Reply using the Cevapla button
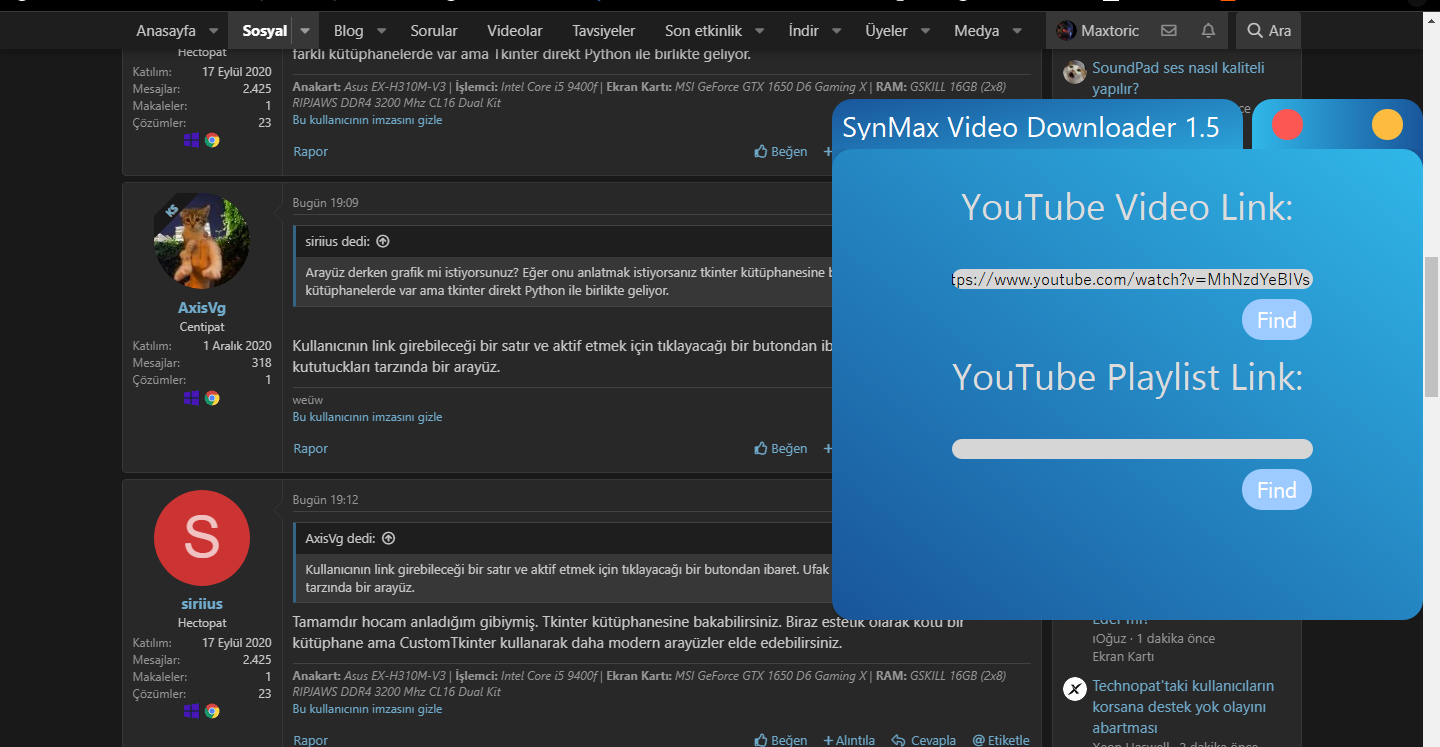 924,741
